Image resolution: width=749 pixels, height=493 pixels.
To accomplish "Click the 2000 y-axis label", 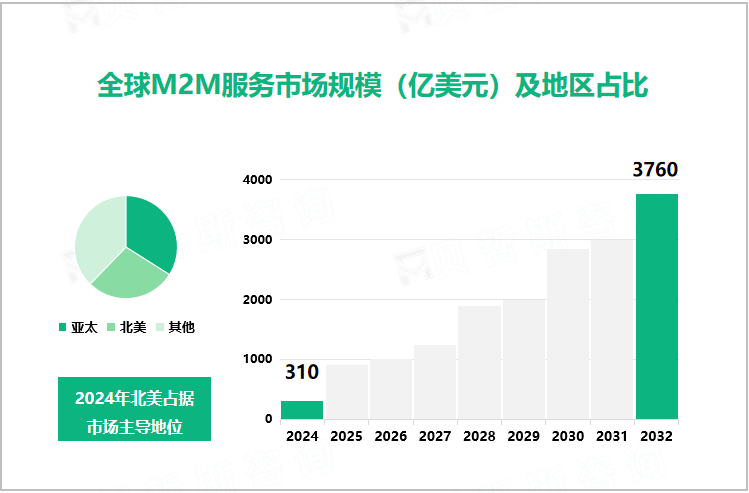I will click(257, 300).
